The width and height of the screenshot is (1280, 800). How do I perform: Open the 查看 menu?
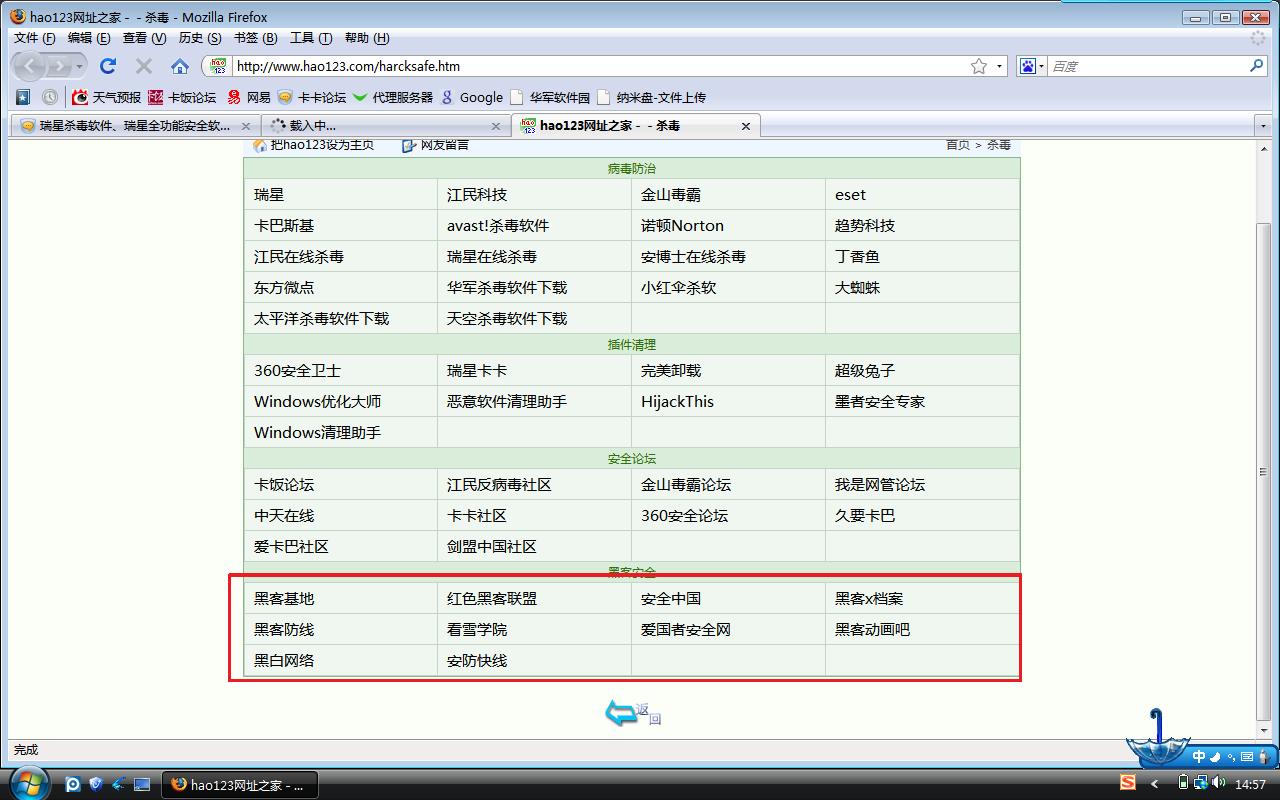pyautogui.click(x=144, y=38)
